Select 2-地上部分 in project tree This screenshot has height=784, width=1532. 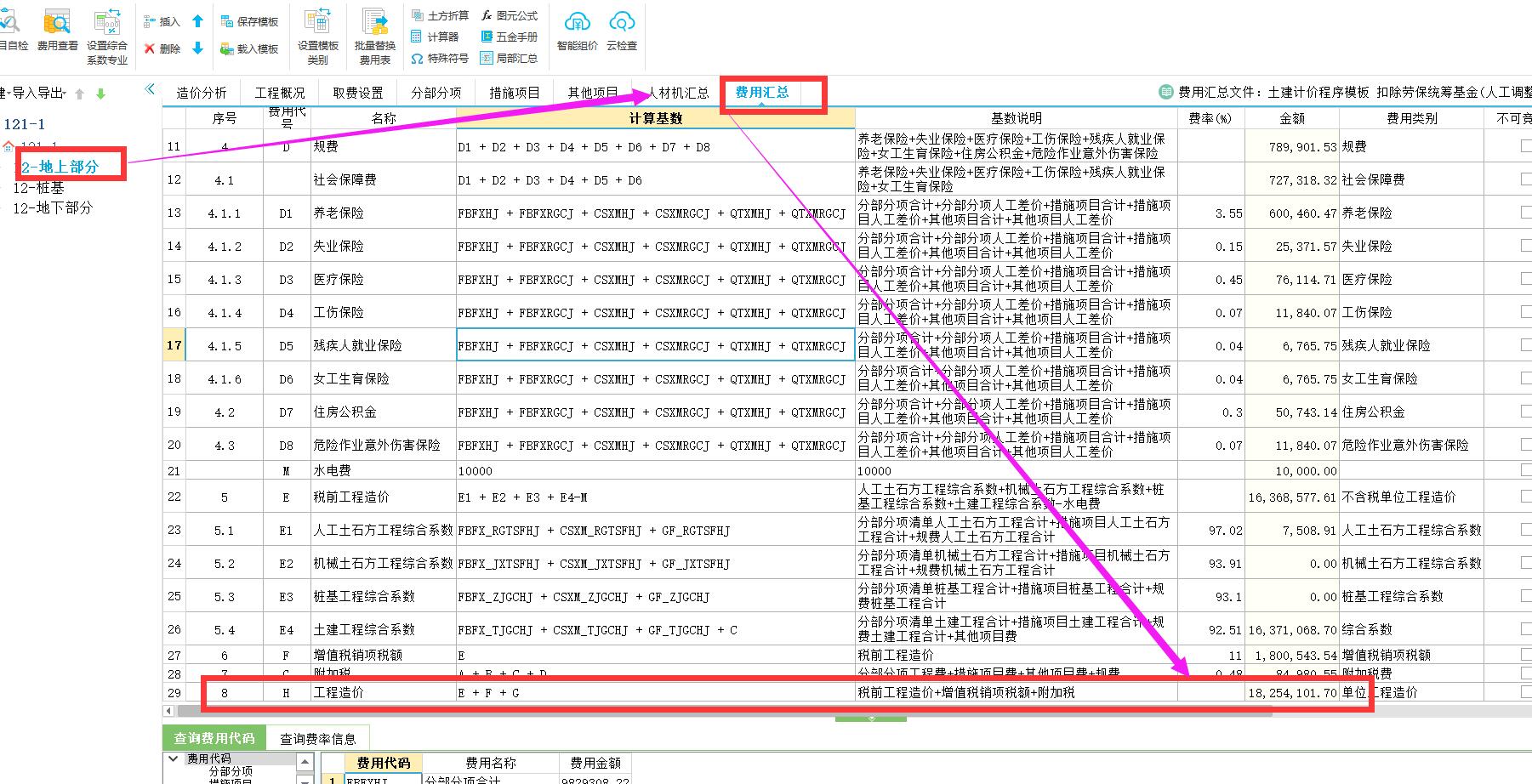60,167
